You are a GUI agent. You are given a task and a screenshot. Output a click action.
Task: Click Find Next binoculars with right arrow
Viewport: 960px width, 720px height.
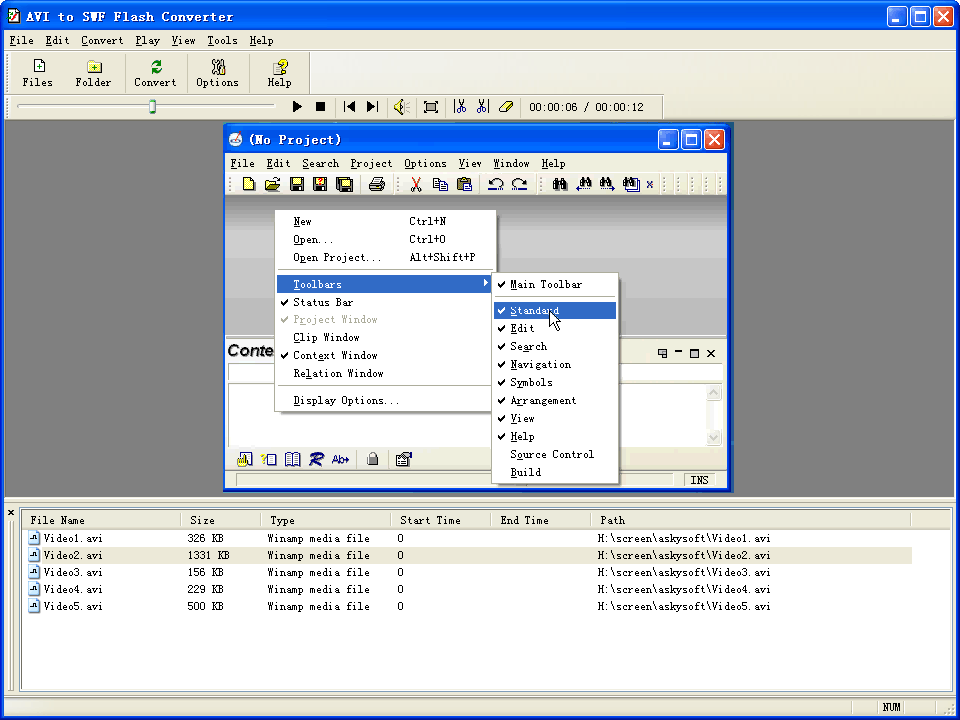click(607, 184)
